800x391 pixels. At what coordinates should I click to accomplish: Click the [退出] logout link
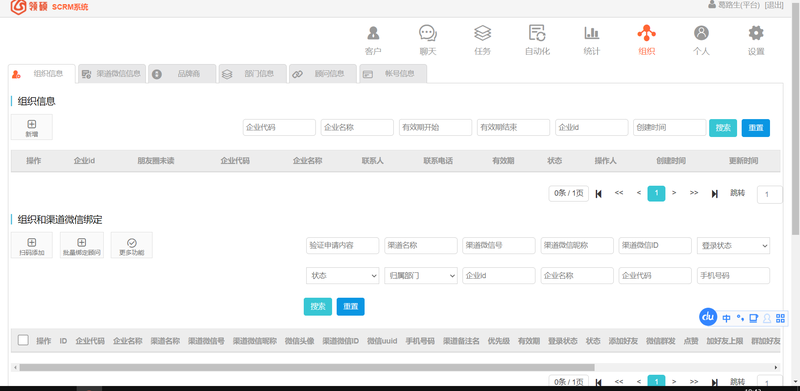coord(773,5)
